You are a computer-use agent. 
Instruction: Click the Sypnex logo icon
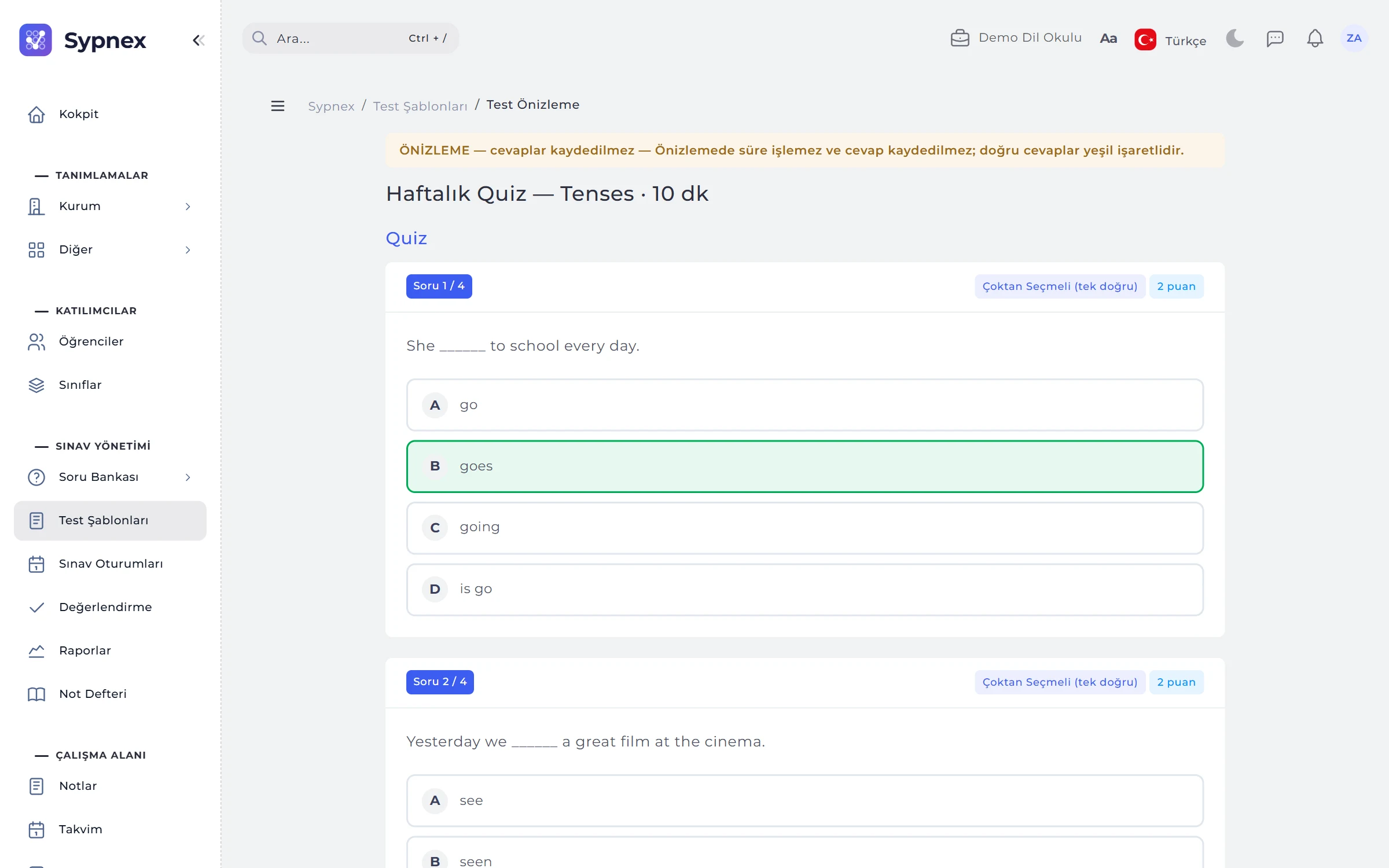35,40
